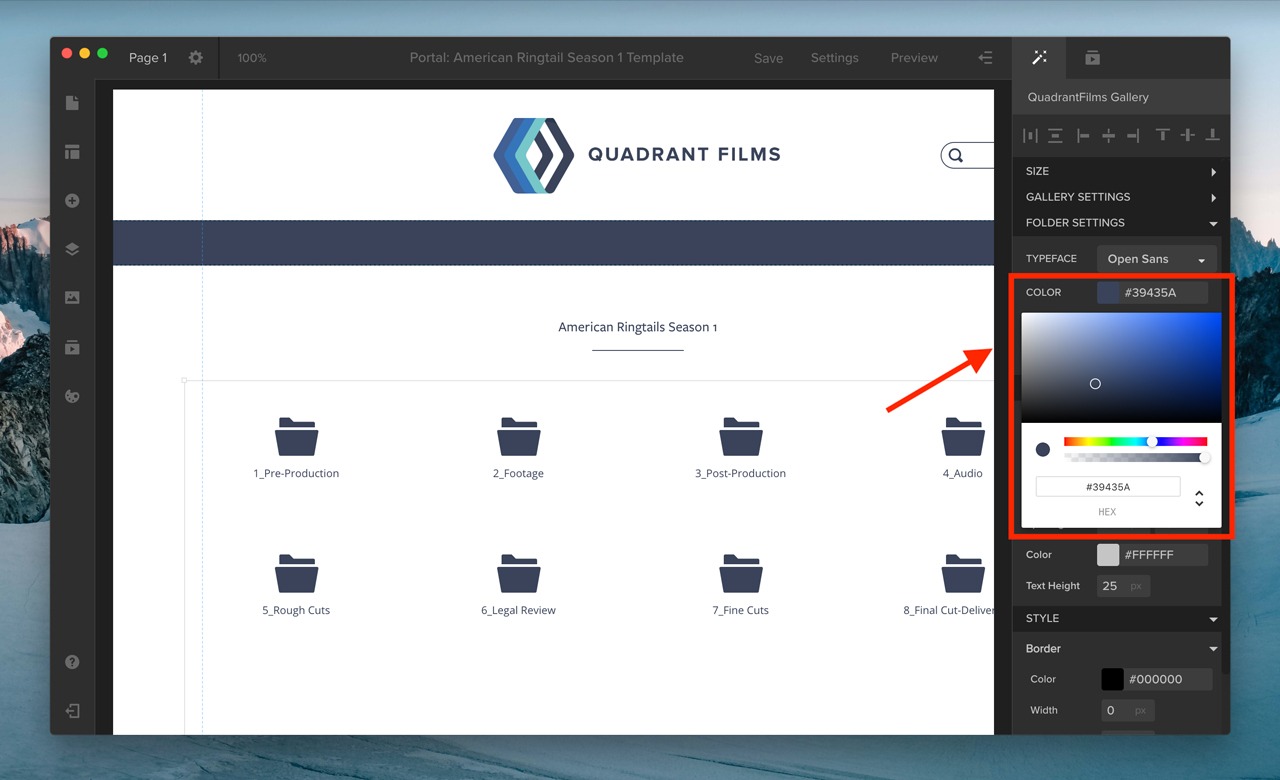The height and width of the screenshot is (780, 1280).
Task: Collapse the FOLDER SETTINGS section
Action: click(x=1121, y=223)
